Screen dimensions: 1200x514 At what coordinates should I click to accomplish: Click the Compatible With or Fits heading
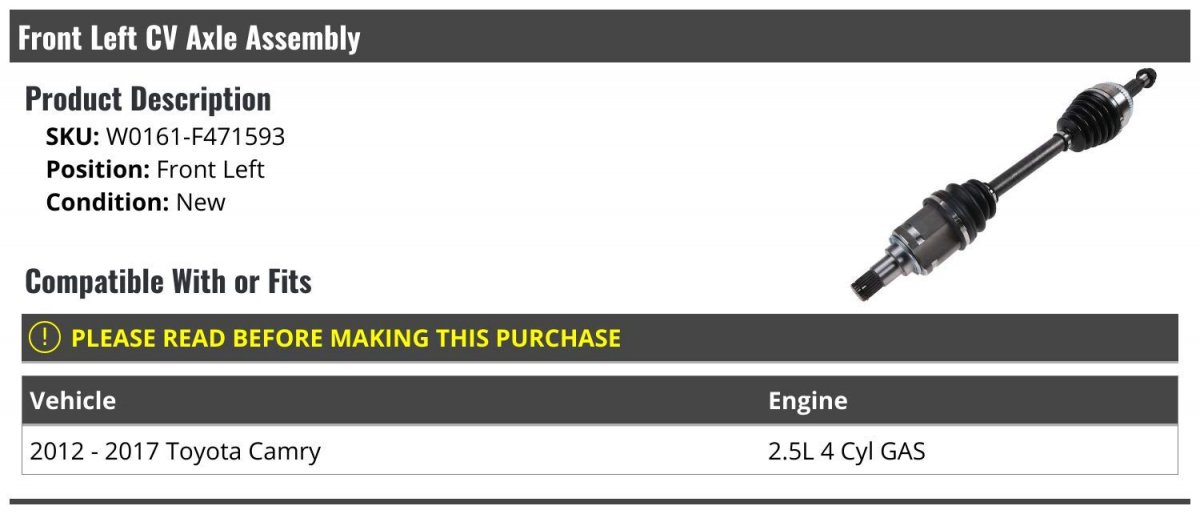click(168, 282)
